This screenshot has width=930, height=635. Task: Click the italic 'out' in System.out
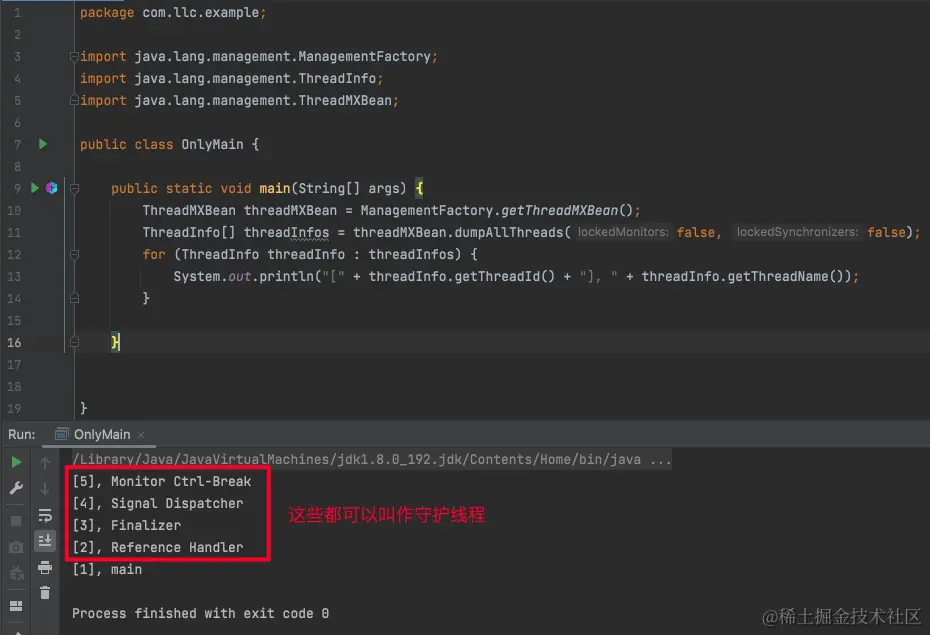[x=240, y=276]
